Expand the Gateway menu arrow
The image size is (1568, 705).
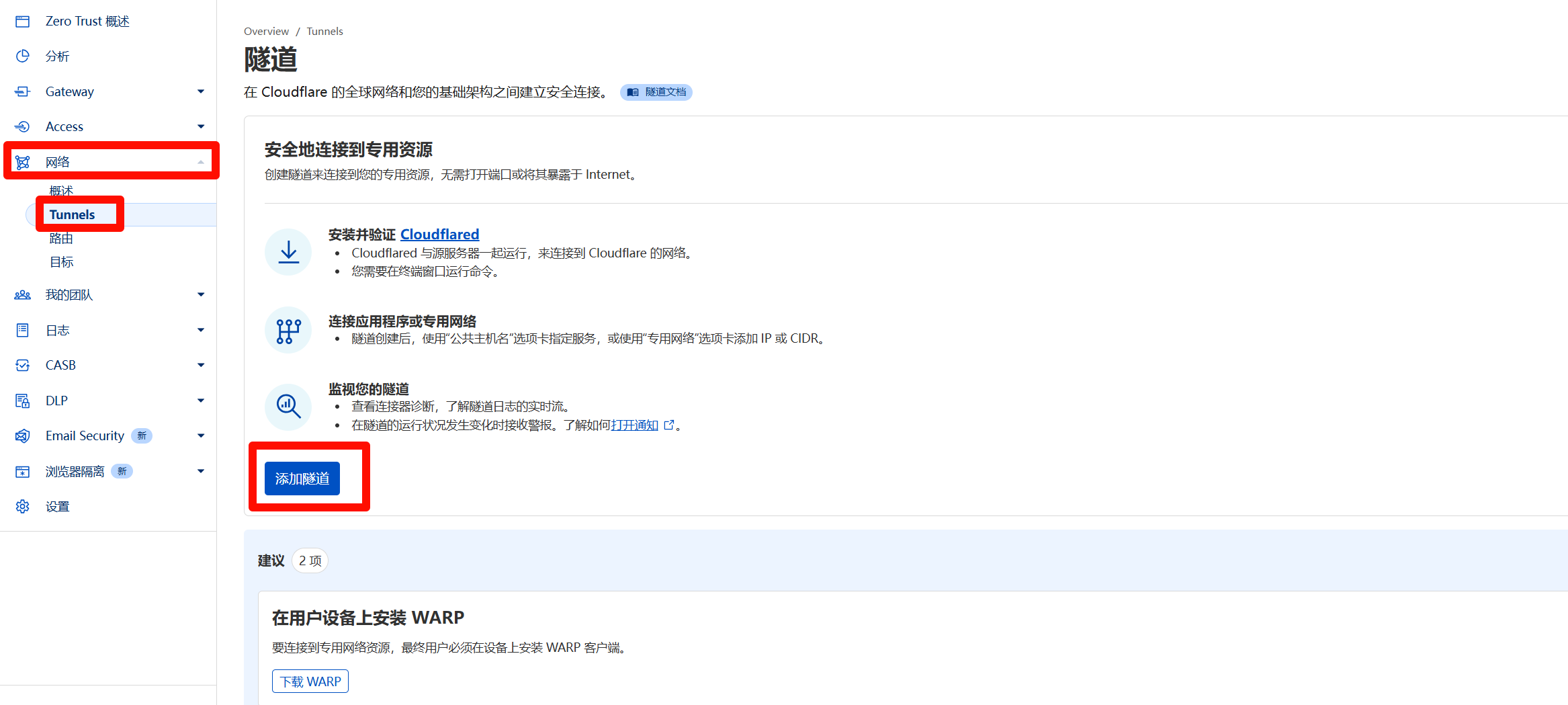[200, 91]
